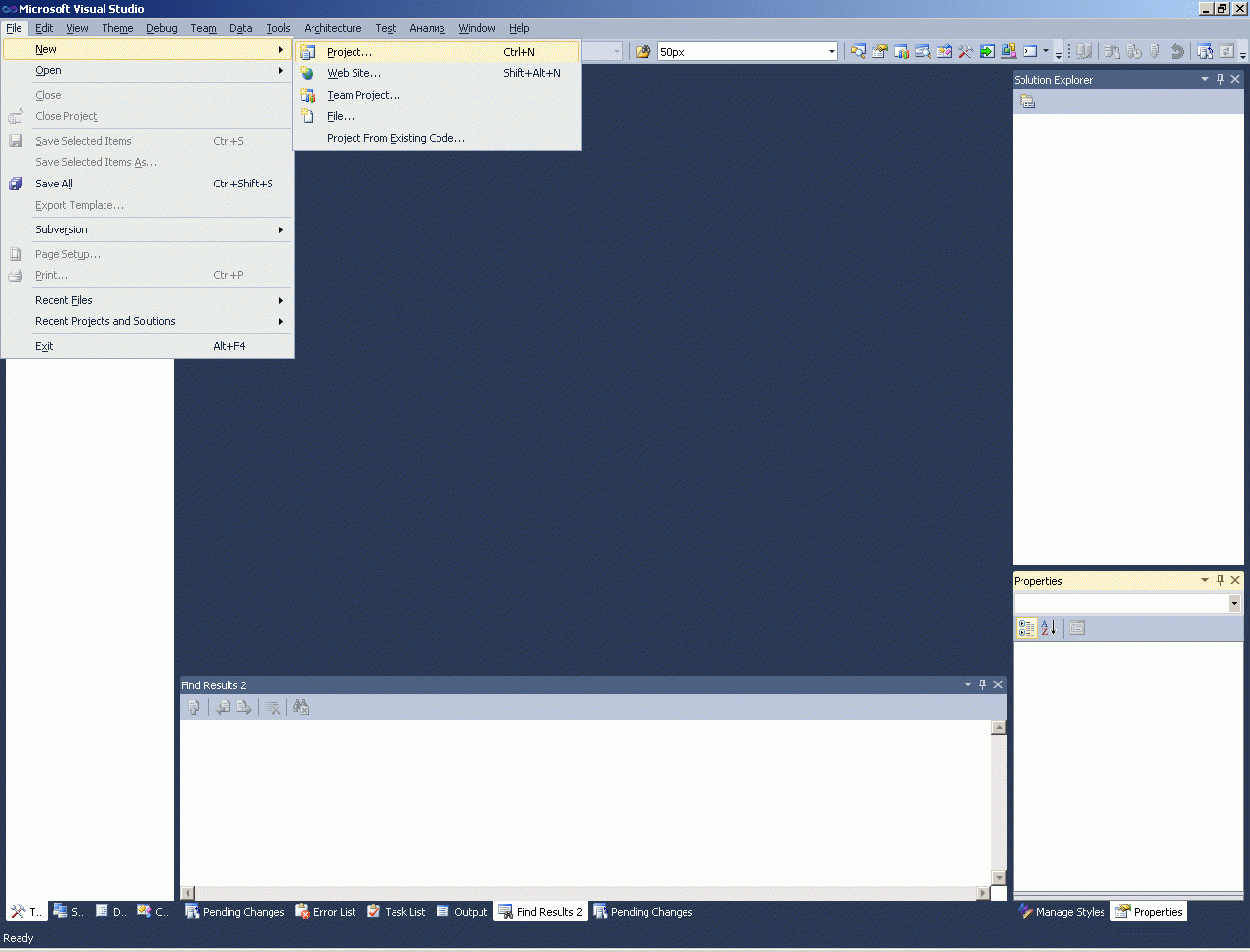Viewport: 1250px width, 952px height.
Task: Open Solution Explorer window position dropdown
Action: point(1205,80)
